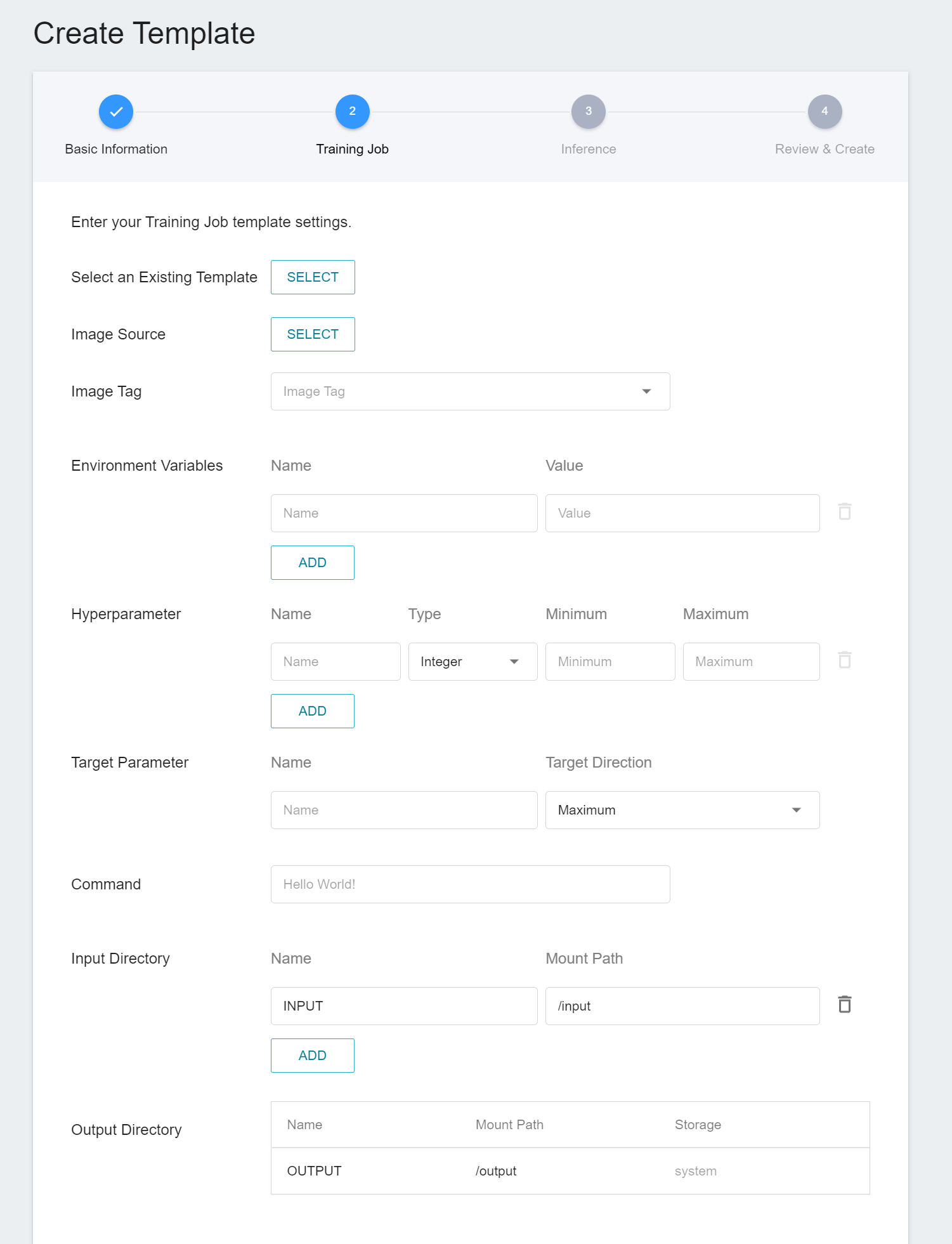This screenshot has width=952, height=1244.
Task: Click SELECT for Image Source
Action: pyautogui.click(x=313, y=334)
